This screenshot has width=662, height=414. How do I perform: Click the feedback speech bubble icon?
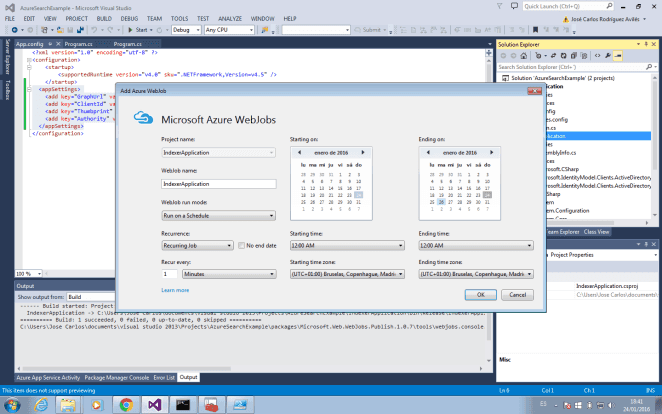[x=514, y=6]
